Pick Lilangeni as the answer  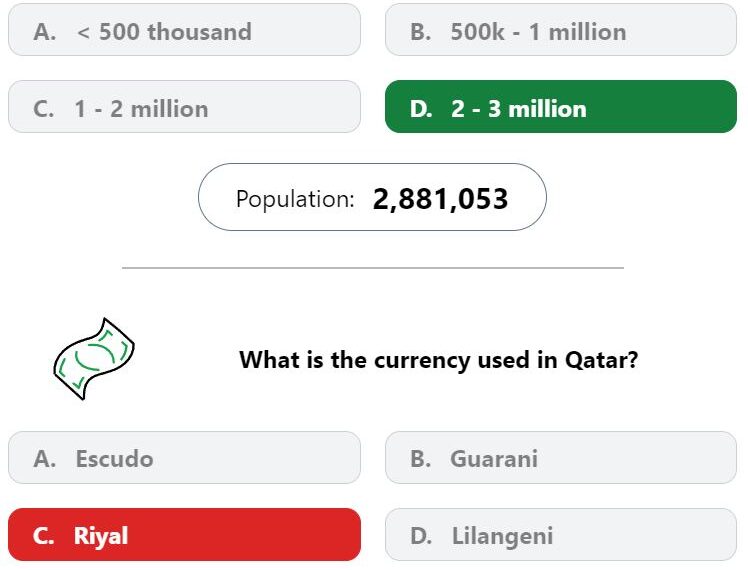(x=561, y=534)
